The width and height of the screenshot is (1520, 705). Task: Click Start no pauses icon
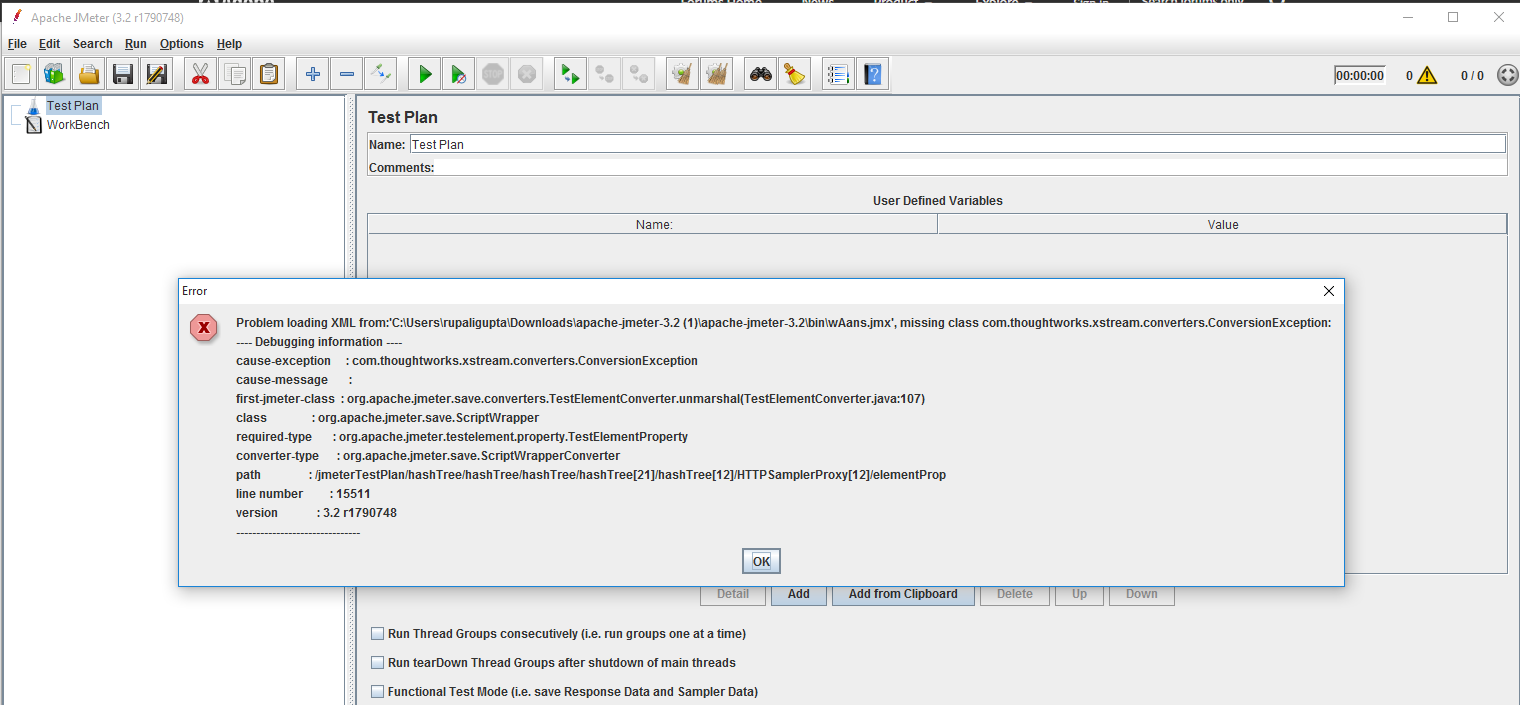(x=459, y=74)
